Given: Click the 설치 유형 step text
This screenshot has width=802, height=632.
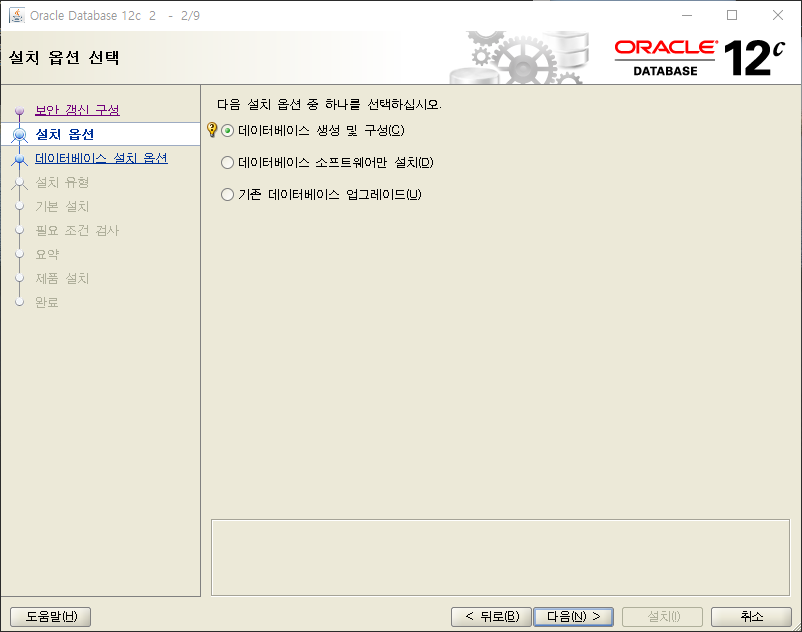Looking at the screenshot, I should click(x=62, y=182).
